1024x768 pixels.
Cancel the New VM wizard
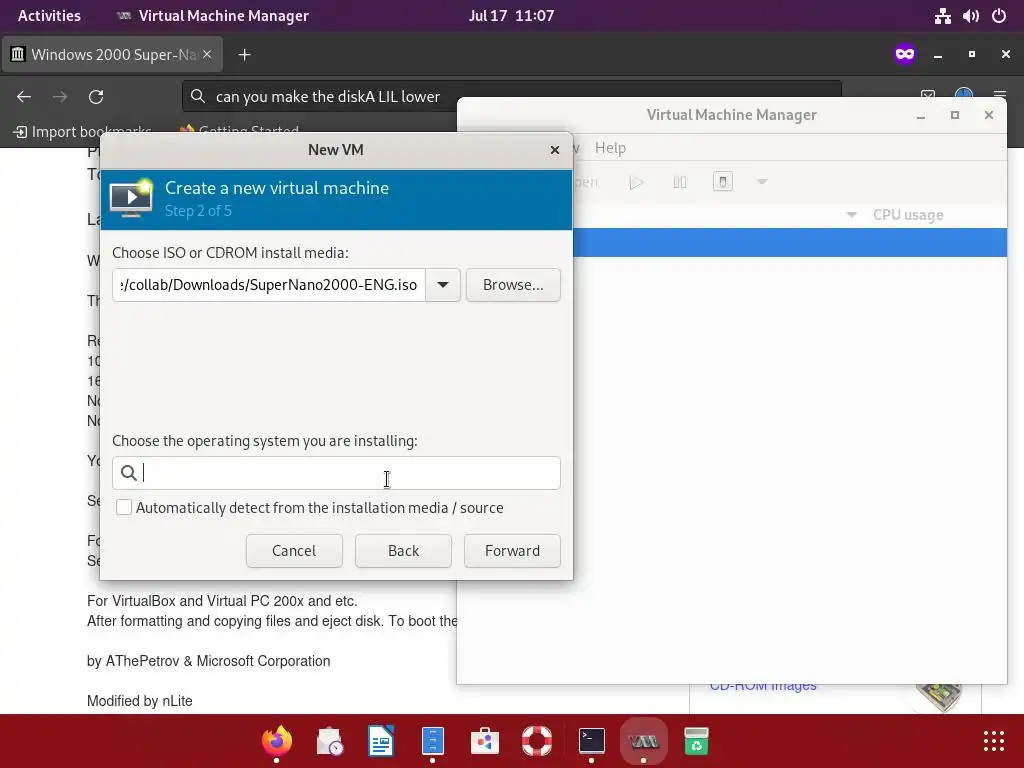click(x=294, y=551)
